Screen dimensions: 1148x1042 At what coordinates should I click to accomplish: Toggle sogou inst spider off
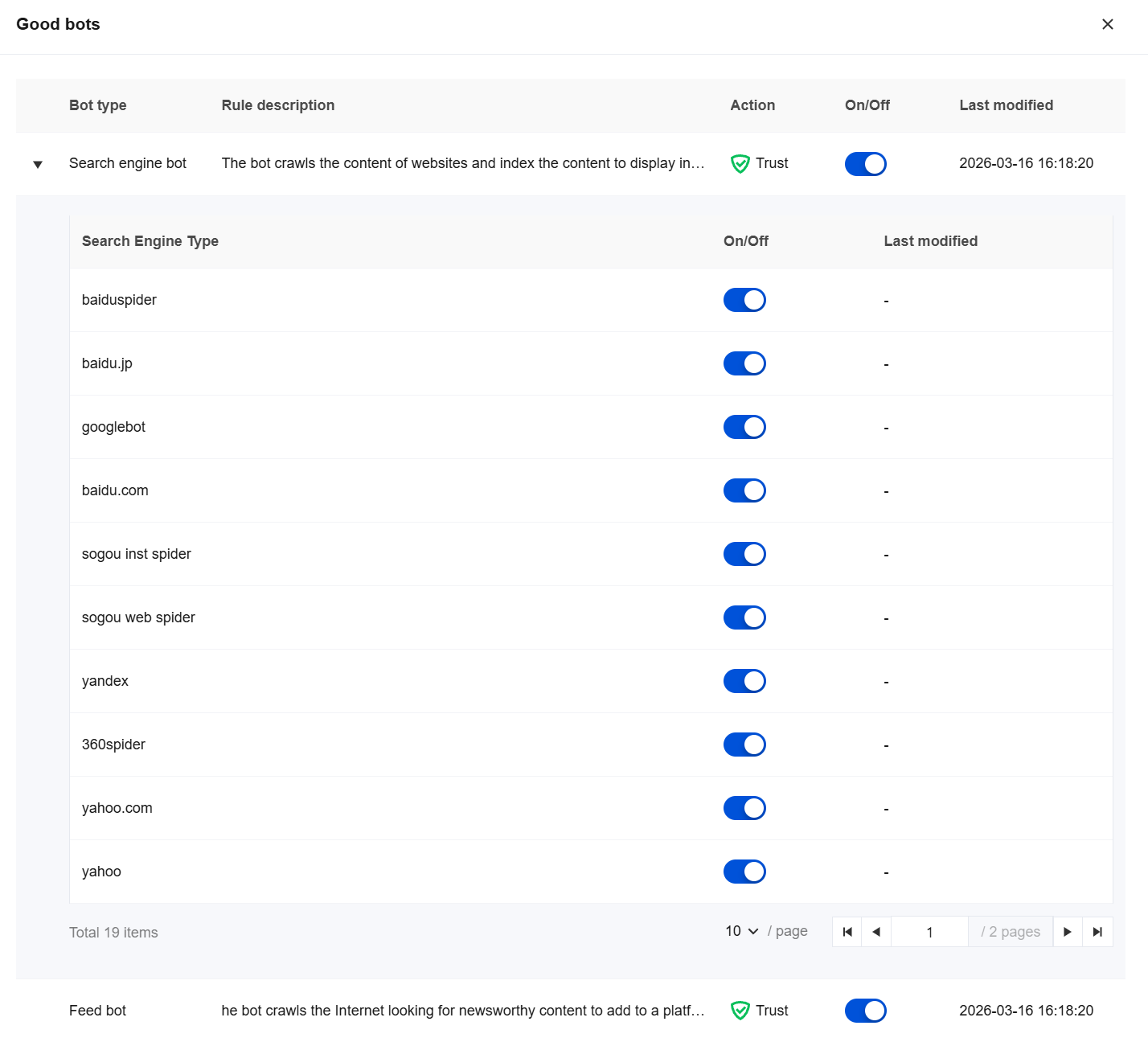click(x=744, y=554)
